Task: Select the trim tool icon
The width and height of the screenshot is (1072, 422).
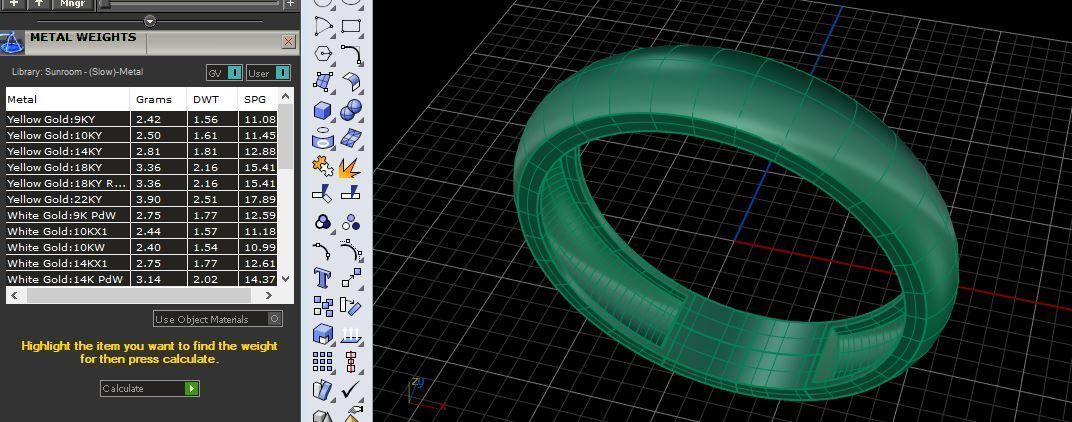Action: click(x=323, y=194)
